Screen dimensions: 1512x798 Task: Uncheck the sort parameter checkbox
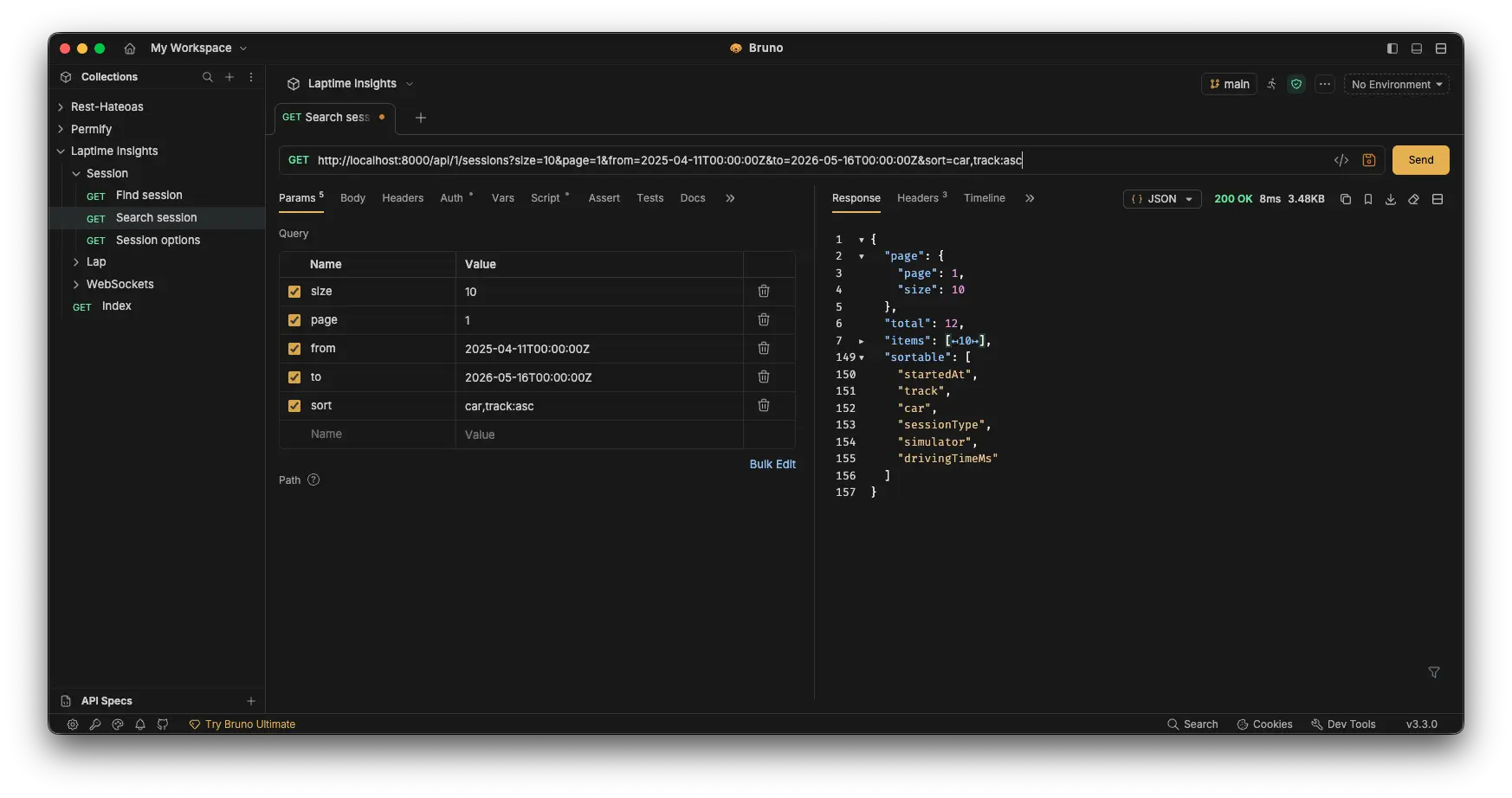pyautogui.click(x=294, y=406)
